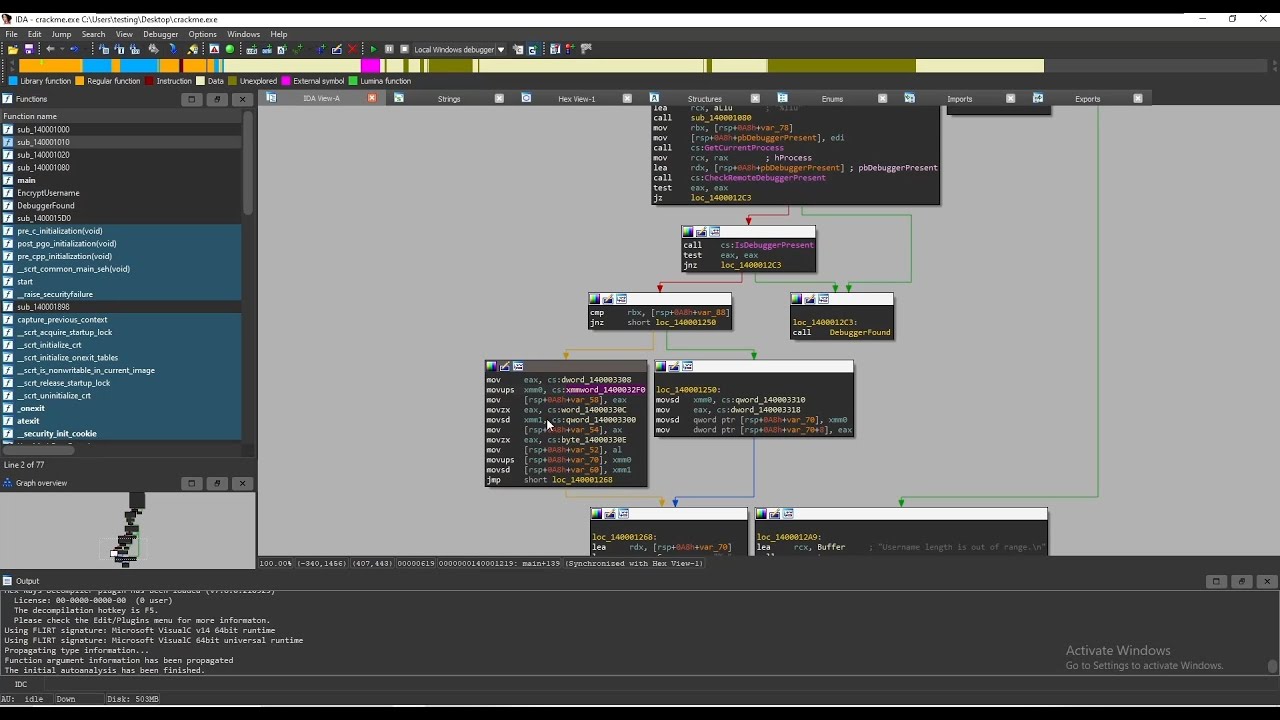Click the Regular function legend swatch

pos(80,81)
